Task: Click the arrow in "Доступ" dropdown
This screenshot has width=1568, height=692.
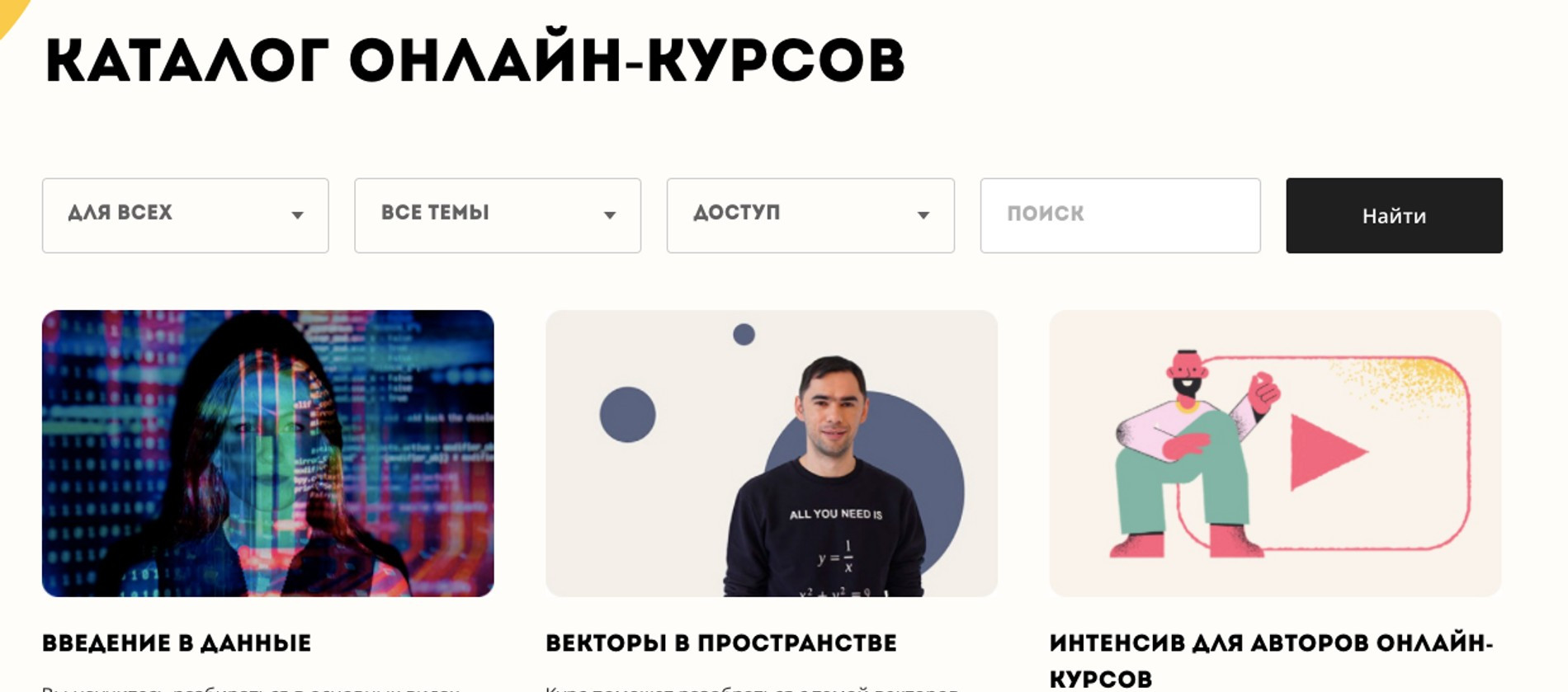Action: pos(923,215)
